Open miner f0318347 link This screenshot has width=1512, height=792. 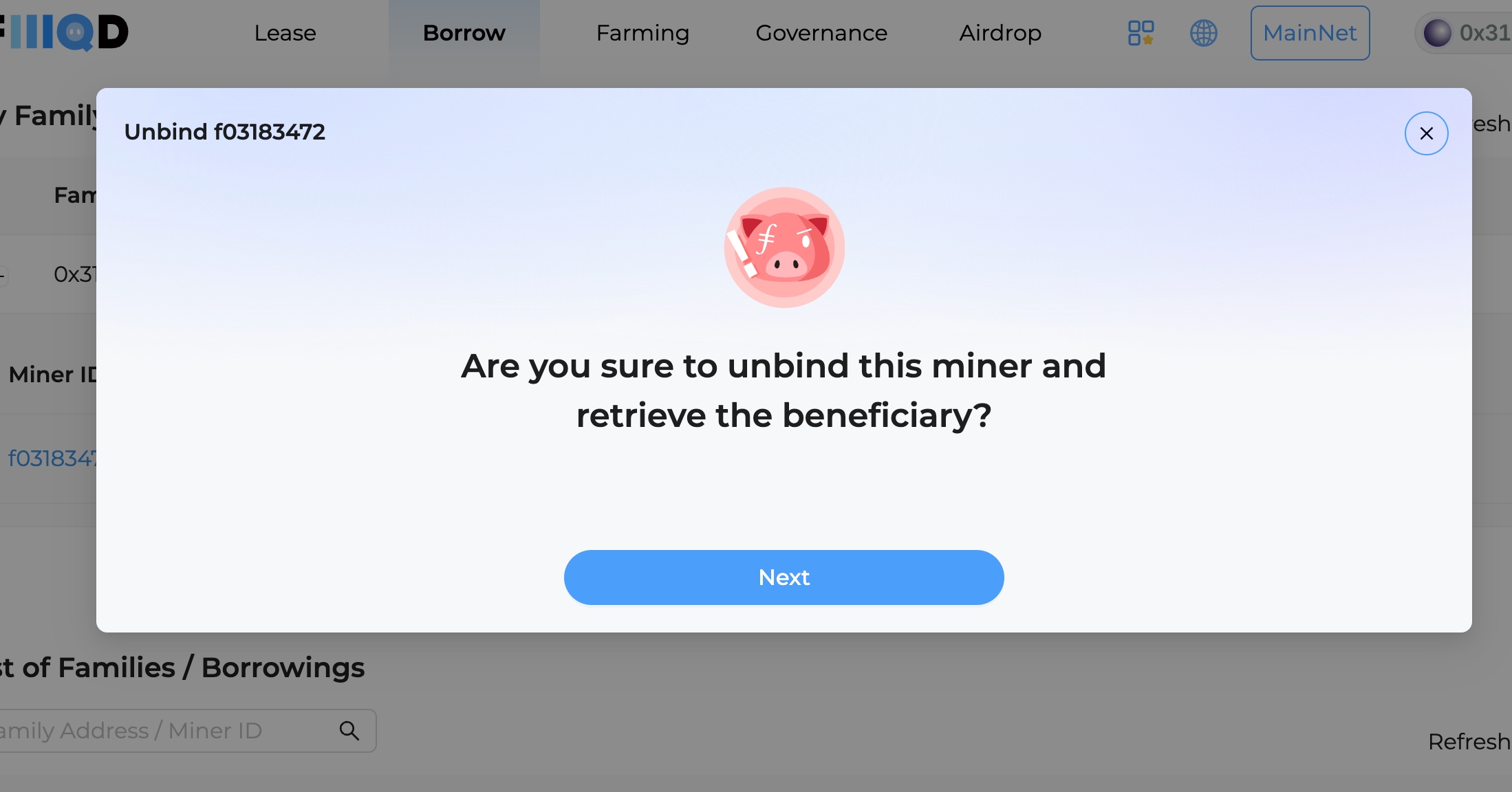tap(52, 458)
